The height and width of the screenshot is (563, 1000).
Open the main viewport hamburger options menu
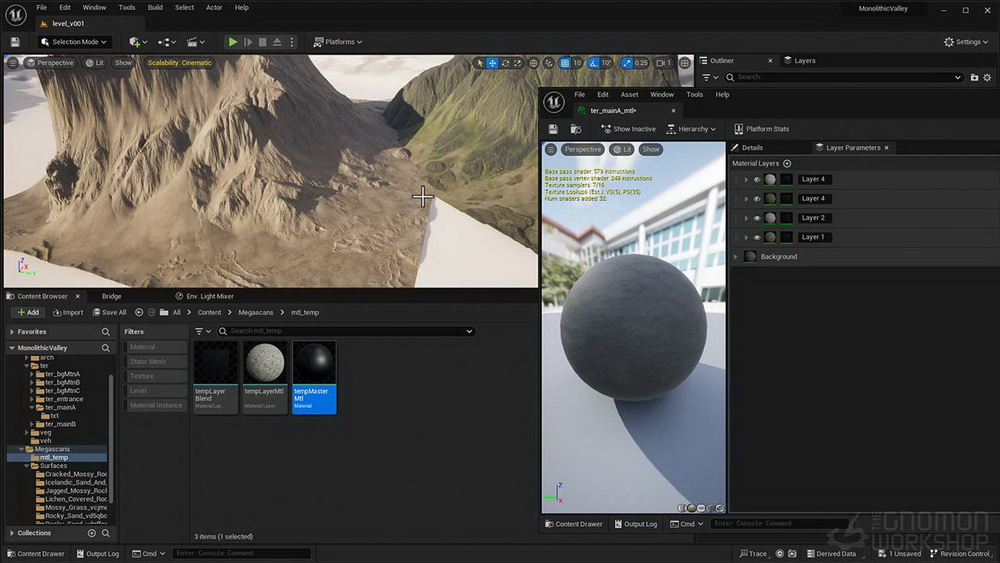(13, 62)
